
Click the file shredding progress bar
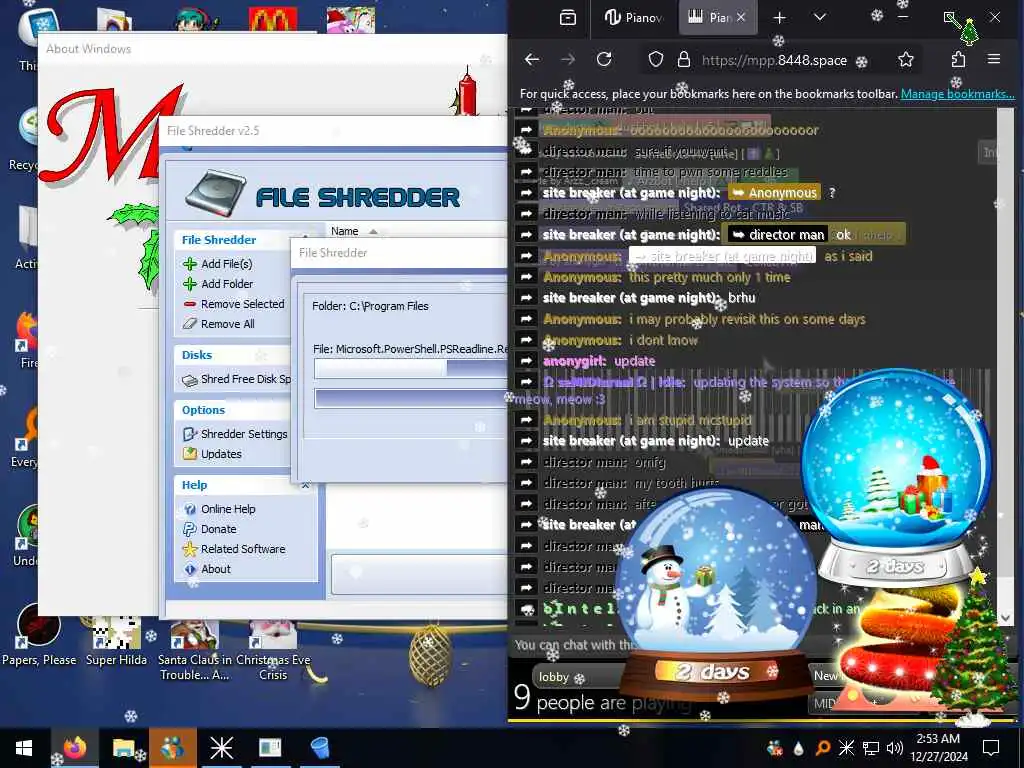click(411, 368)
